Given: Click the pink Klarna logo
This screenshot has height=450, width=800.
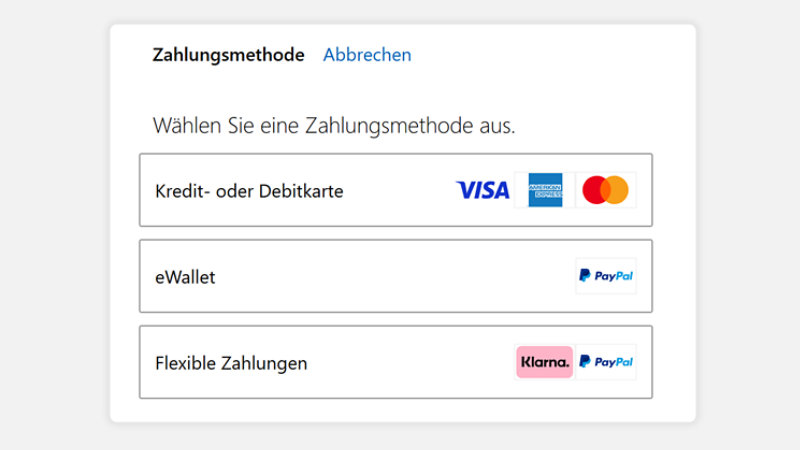Looking at the screenshot, I should click(x=544, y=362).
